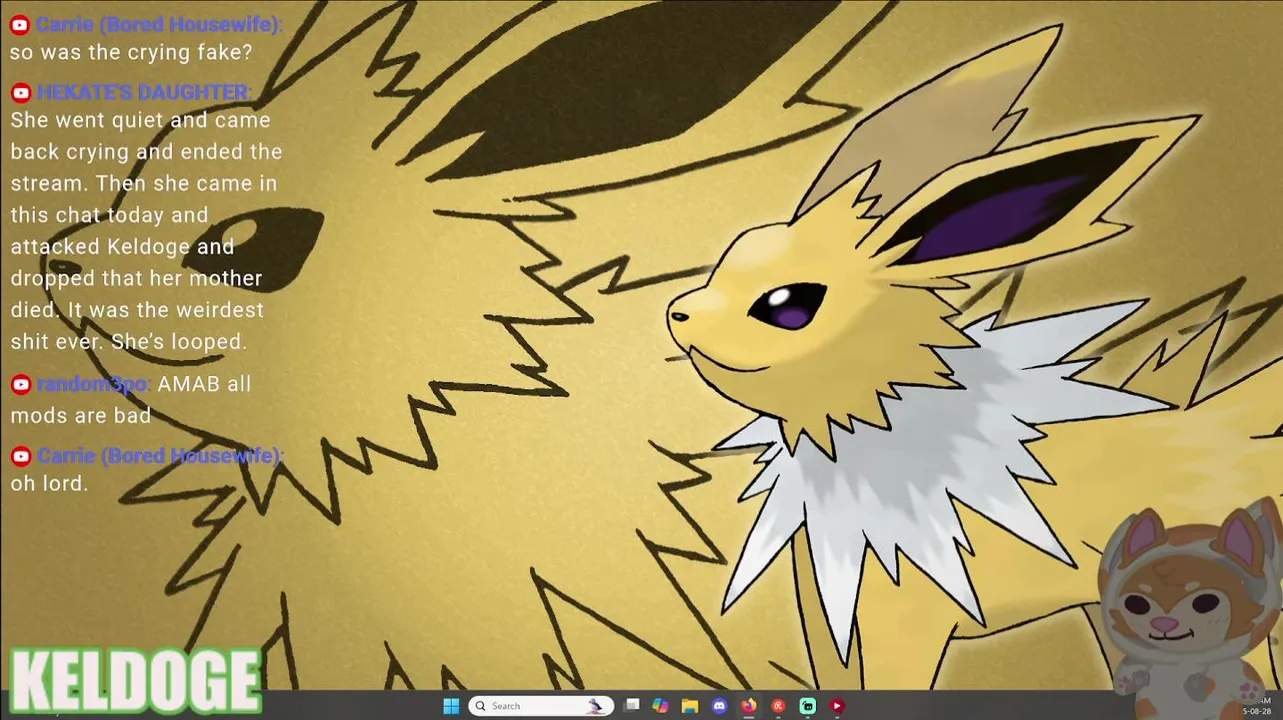Open File Explorer from the taskbar
1283x720 pixels.
point(690,706)
